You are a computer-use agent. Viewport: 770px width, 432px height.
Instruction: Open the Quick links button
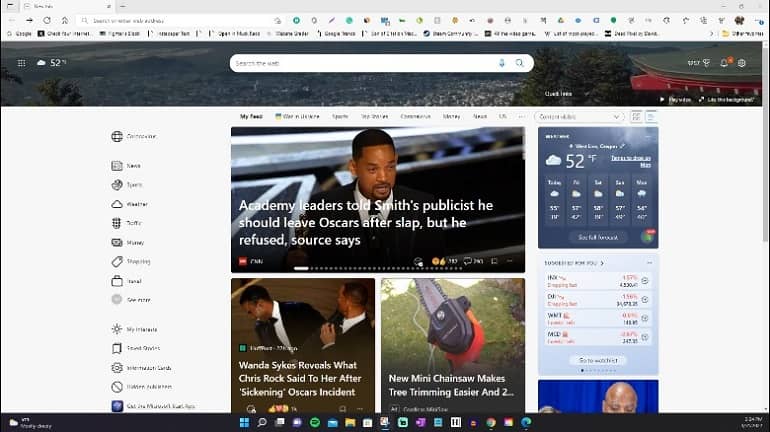[558, 93]
